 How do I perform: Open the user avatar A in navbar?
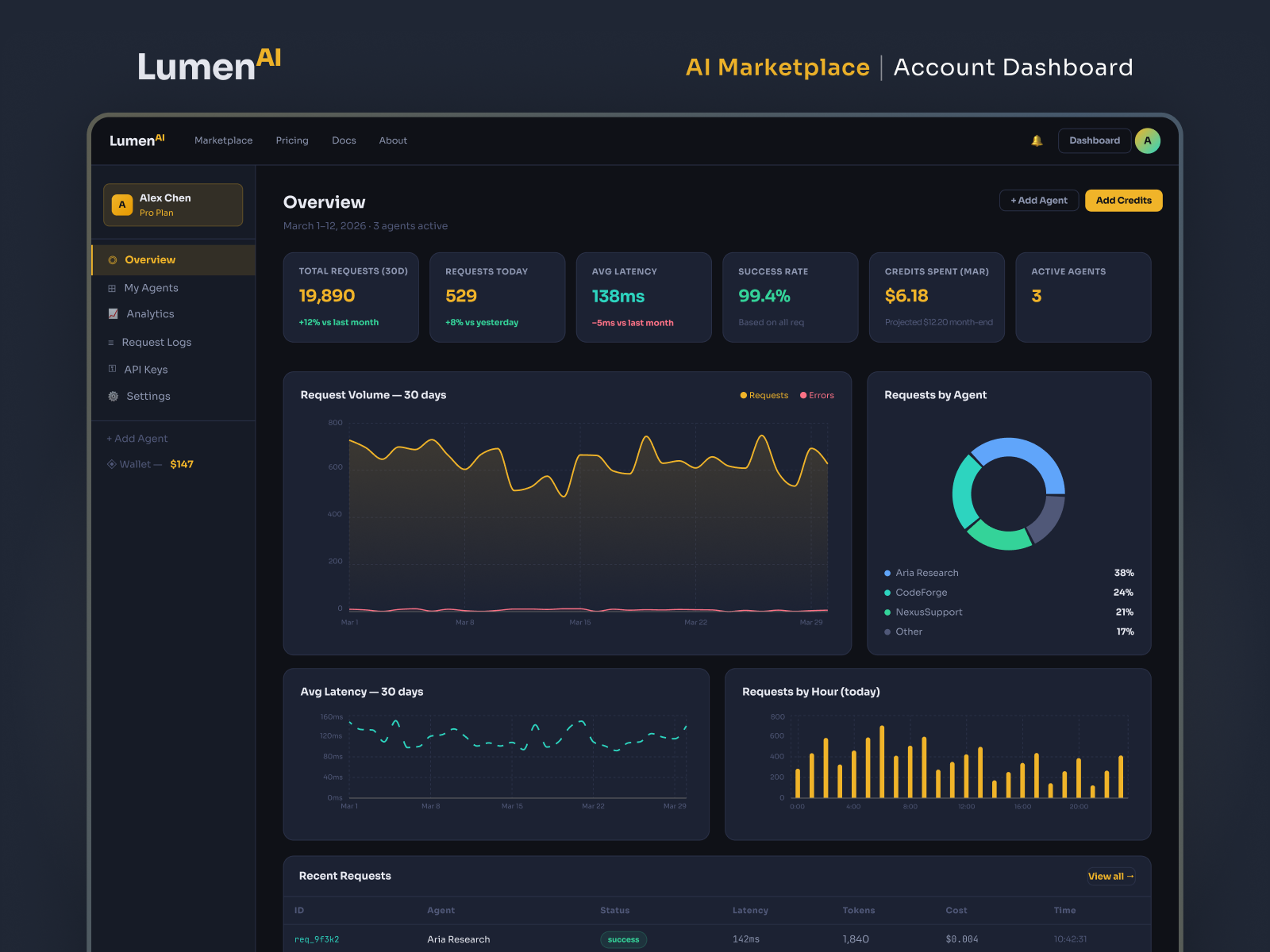pyautogui.click(x=1148, y=140)
